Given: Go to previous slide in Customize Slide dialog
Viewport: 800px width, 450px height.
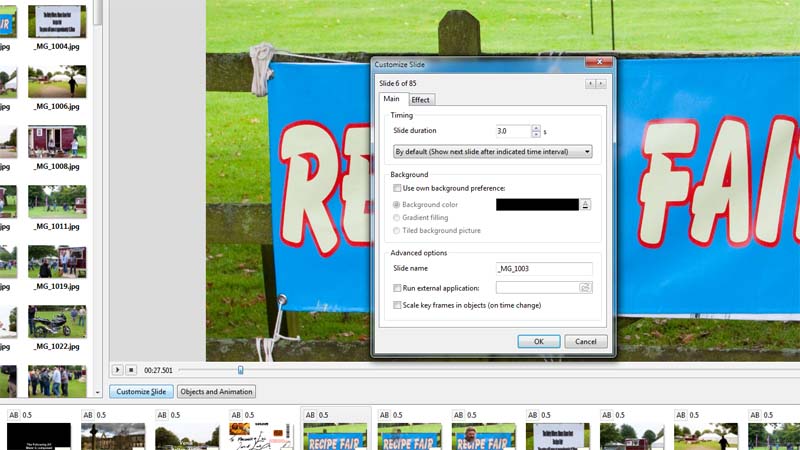Looking at the screenshot, I should tap(590, 83).
